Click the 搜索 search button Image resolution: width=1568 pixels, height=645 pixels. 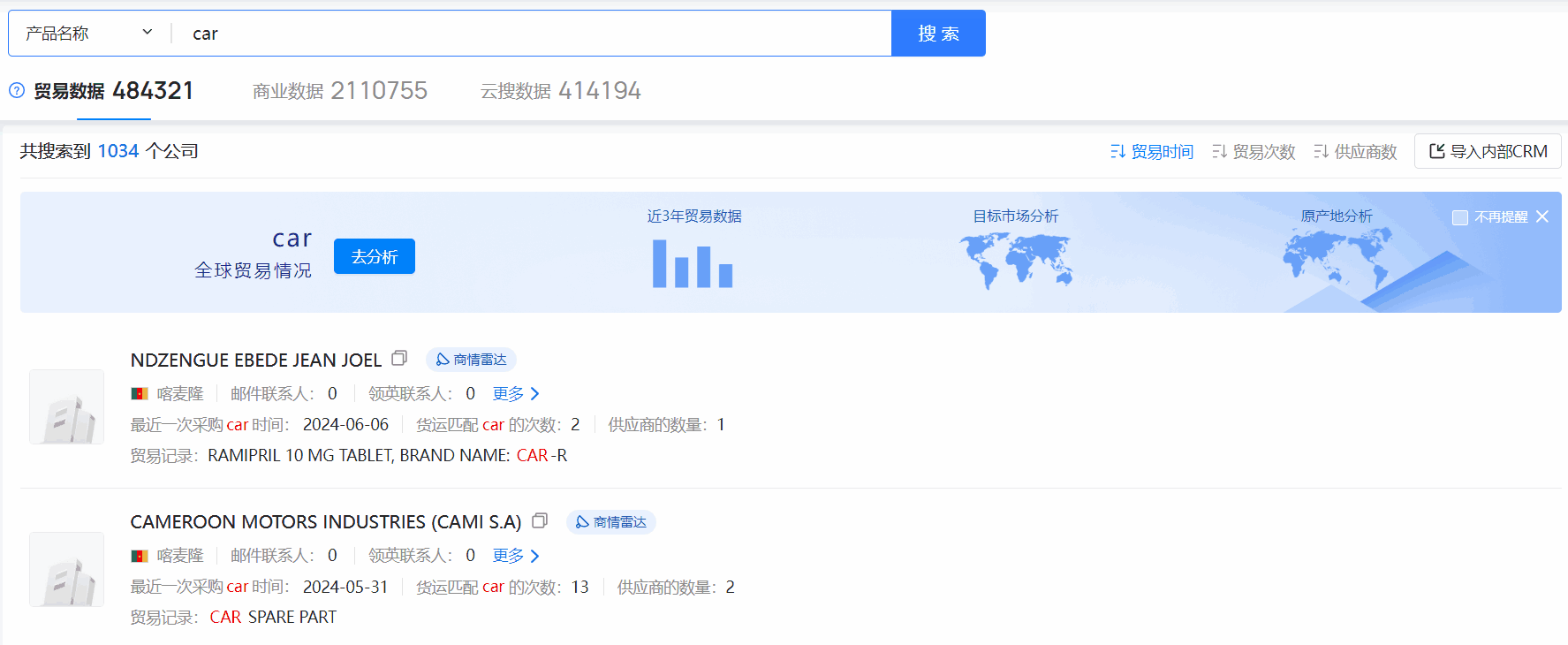point(938,34)
